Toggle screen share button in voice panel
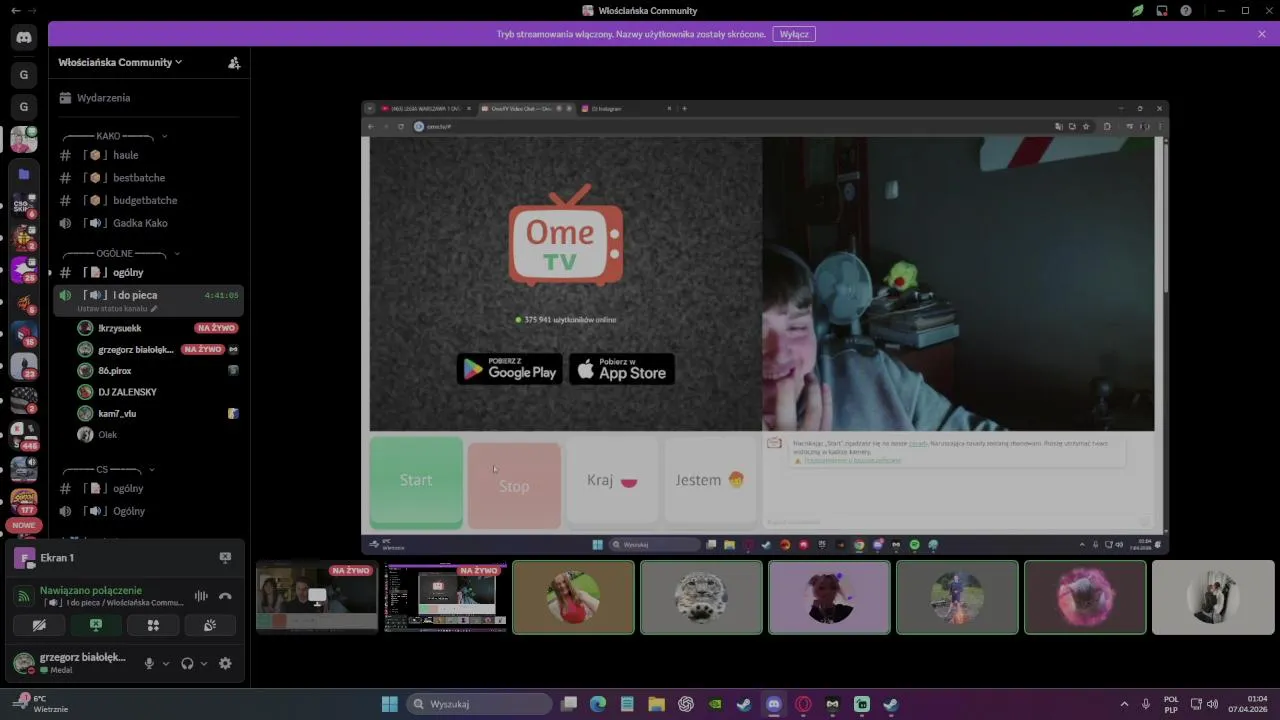Screen dimensions: 1280x720 [x=96, y=625]
